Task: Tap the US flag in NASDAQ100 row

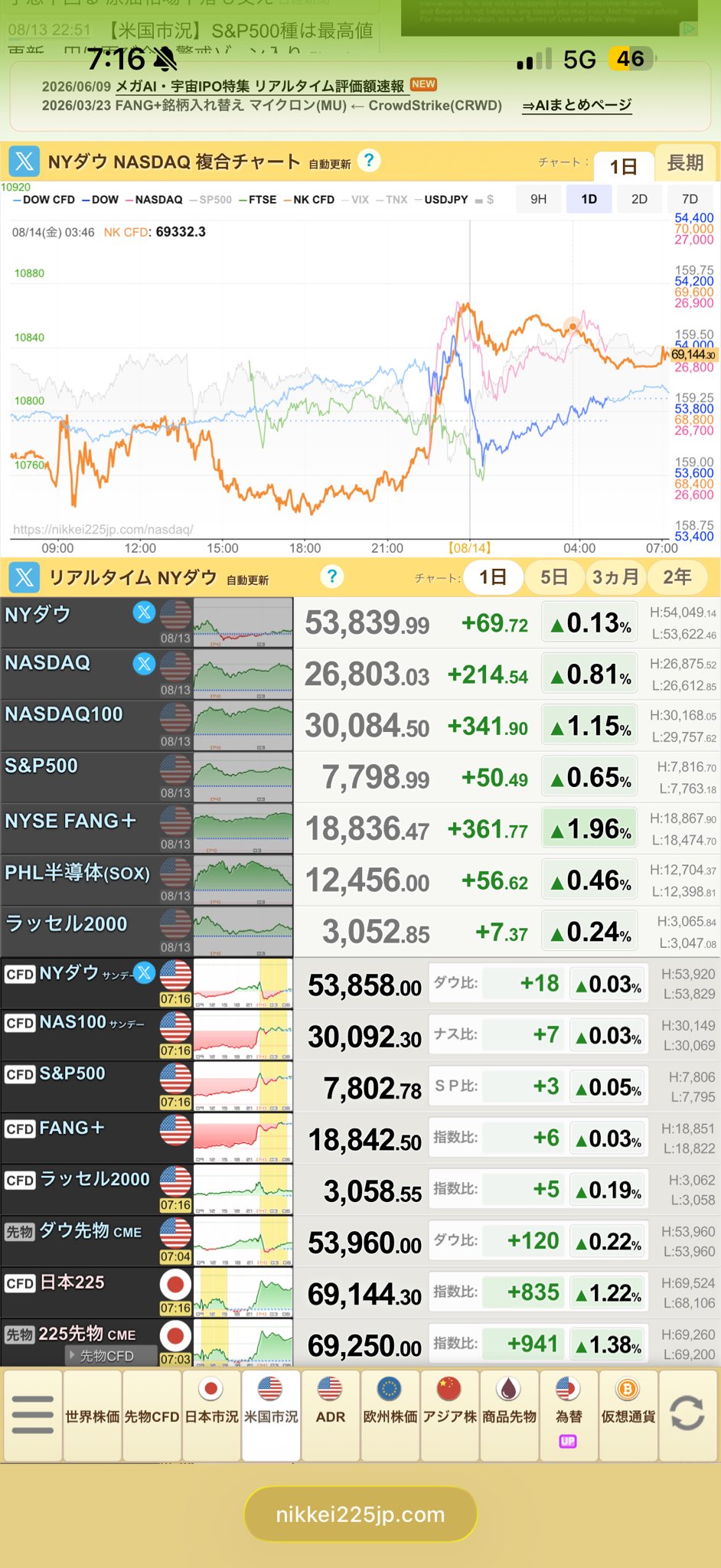Action: click(x=176, y=719)
